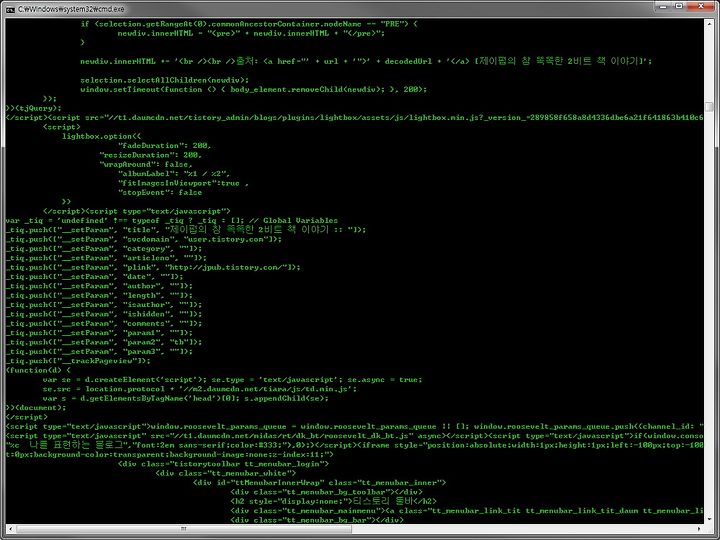Click the "plink" http://jpub.tistory.com line
The image size is (720, 540).
point(153,267)
